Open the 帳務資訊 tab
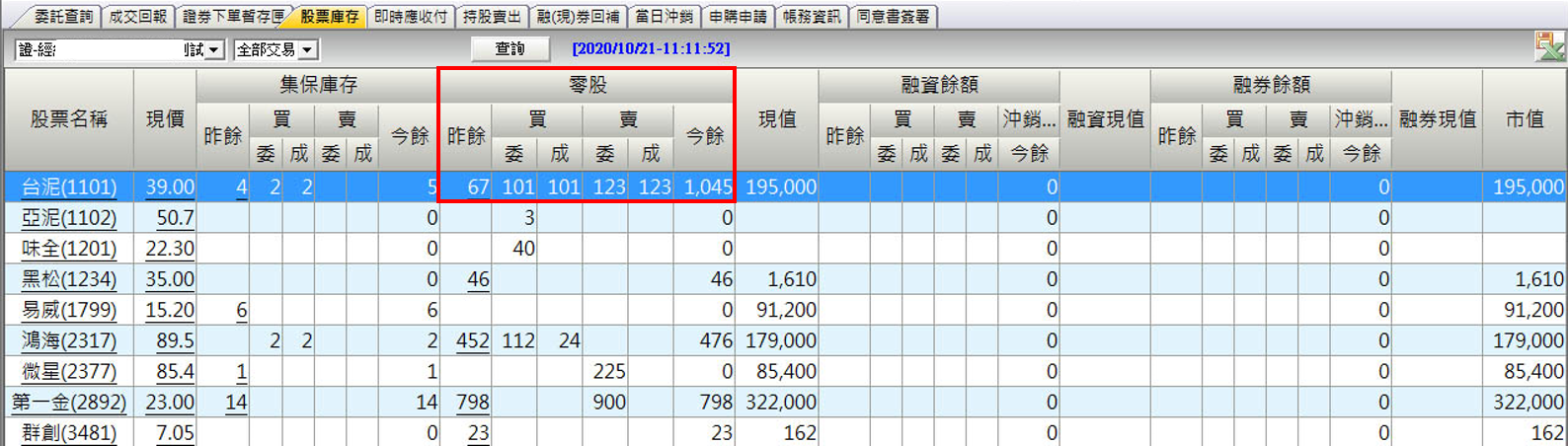This screenshot has height=446, width=1568. [811, 17]
